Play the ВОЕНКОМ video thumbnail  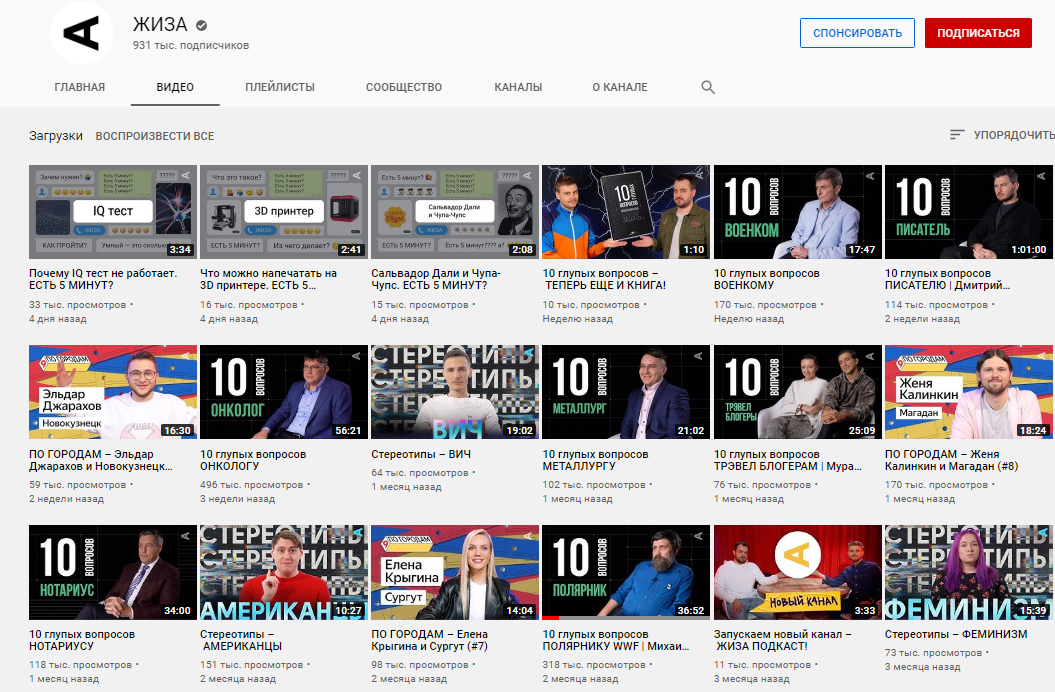(797, 212)
